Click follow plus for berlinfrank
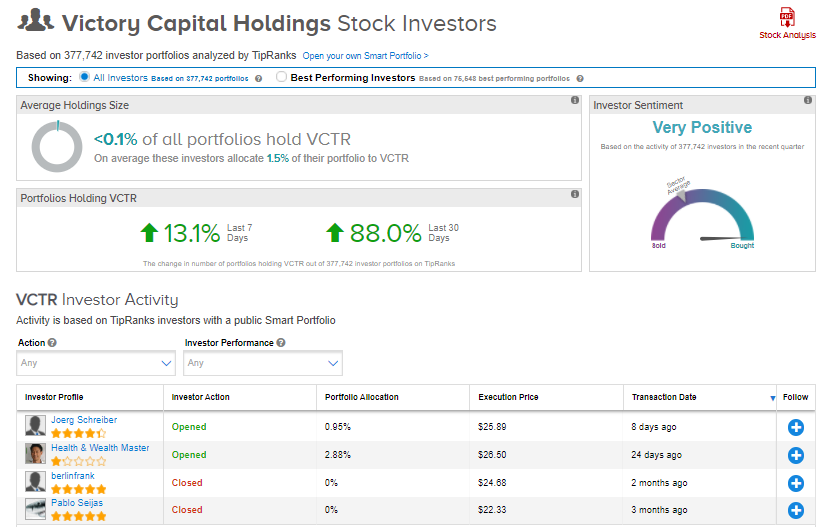 [796, 483]
